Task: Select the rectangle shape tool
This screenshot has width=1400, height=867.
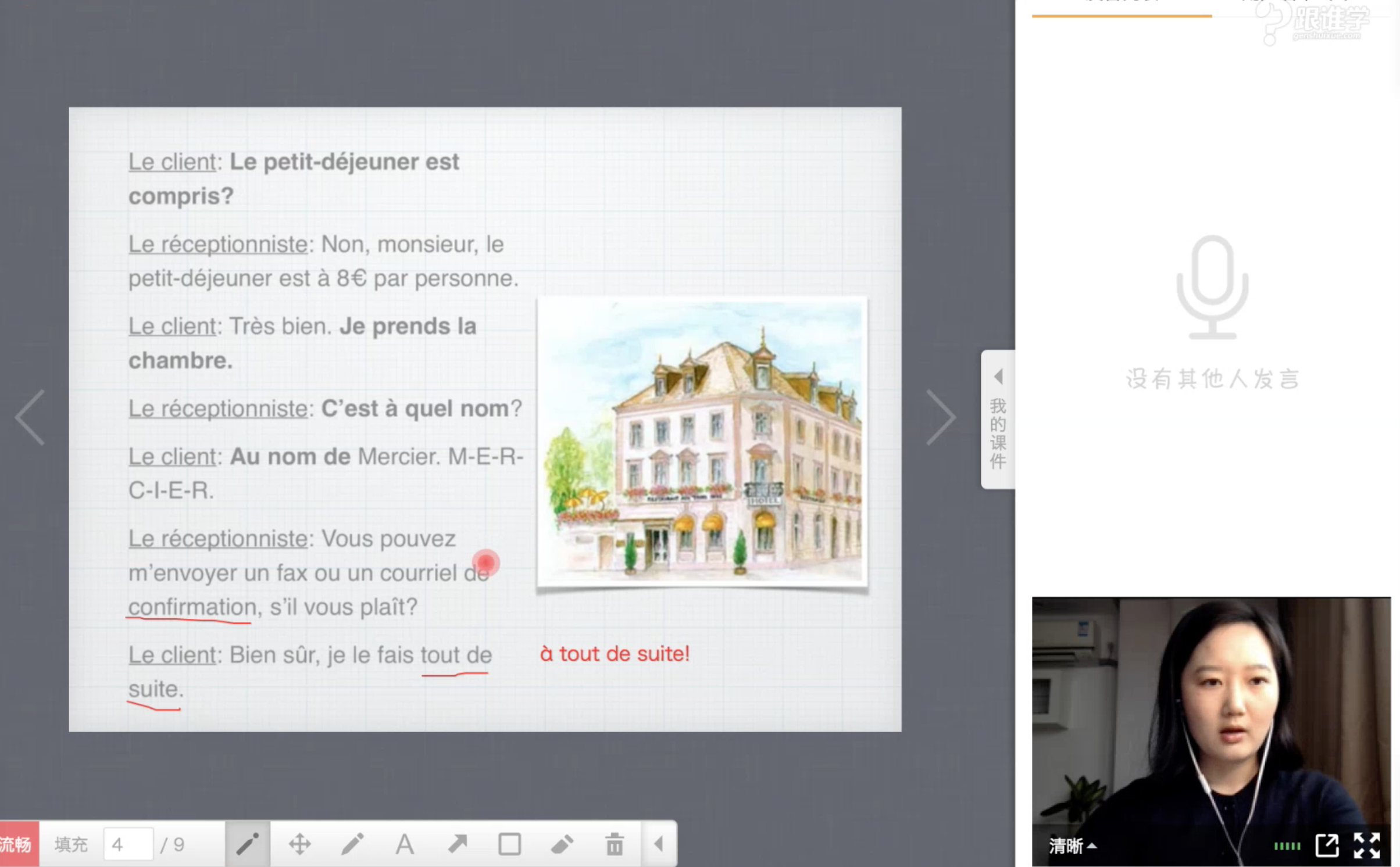Action: coord(510,844)
